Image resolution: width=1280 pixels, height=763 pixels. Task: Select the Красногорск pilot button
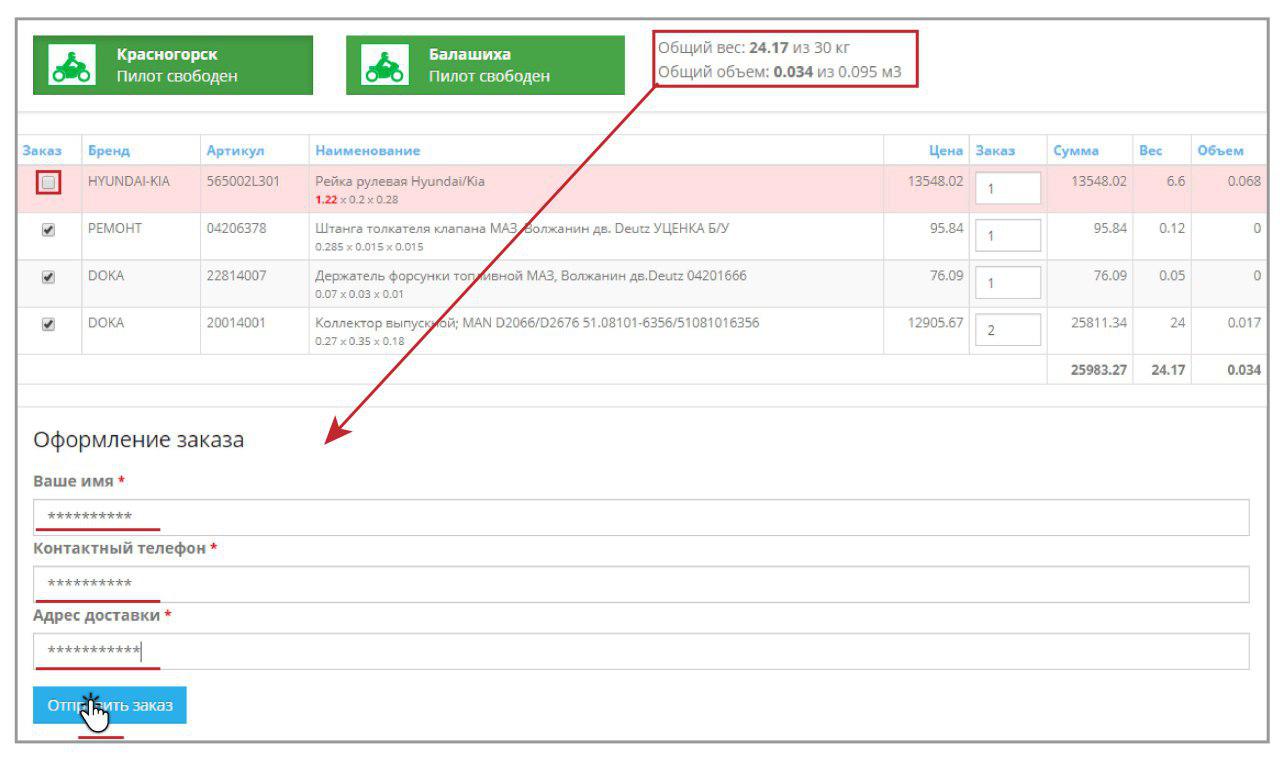tap(173, 66)
